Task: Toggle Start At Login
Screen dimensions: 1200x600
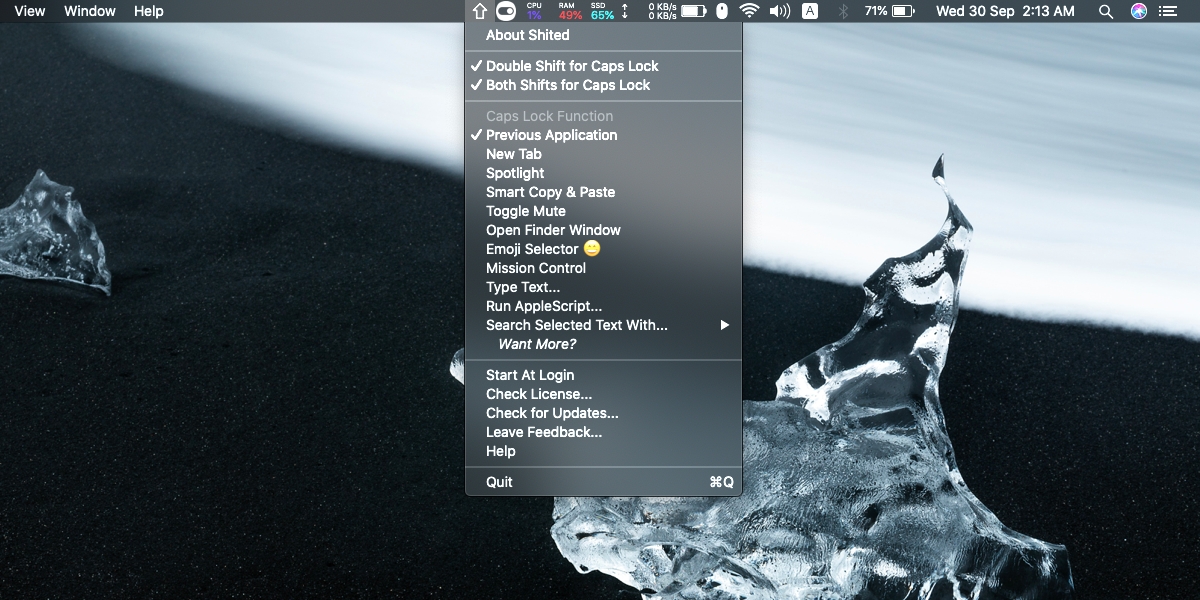Action: 529,374
